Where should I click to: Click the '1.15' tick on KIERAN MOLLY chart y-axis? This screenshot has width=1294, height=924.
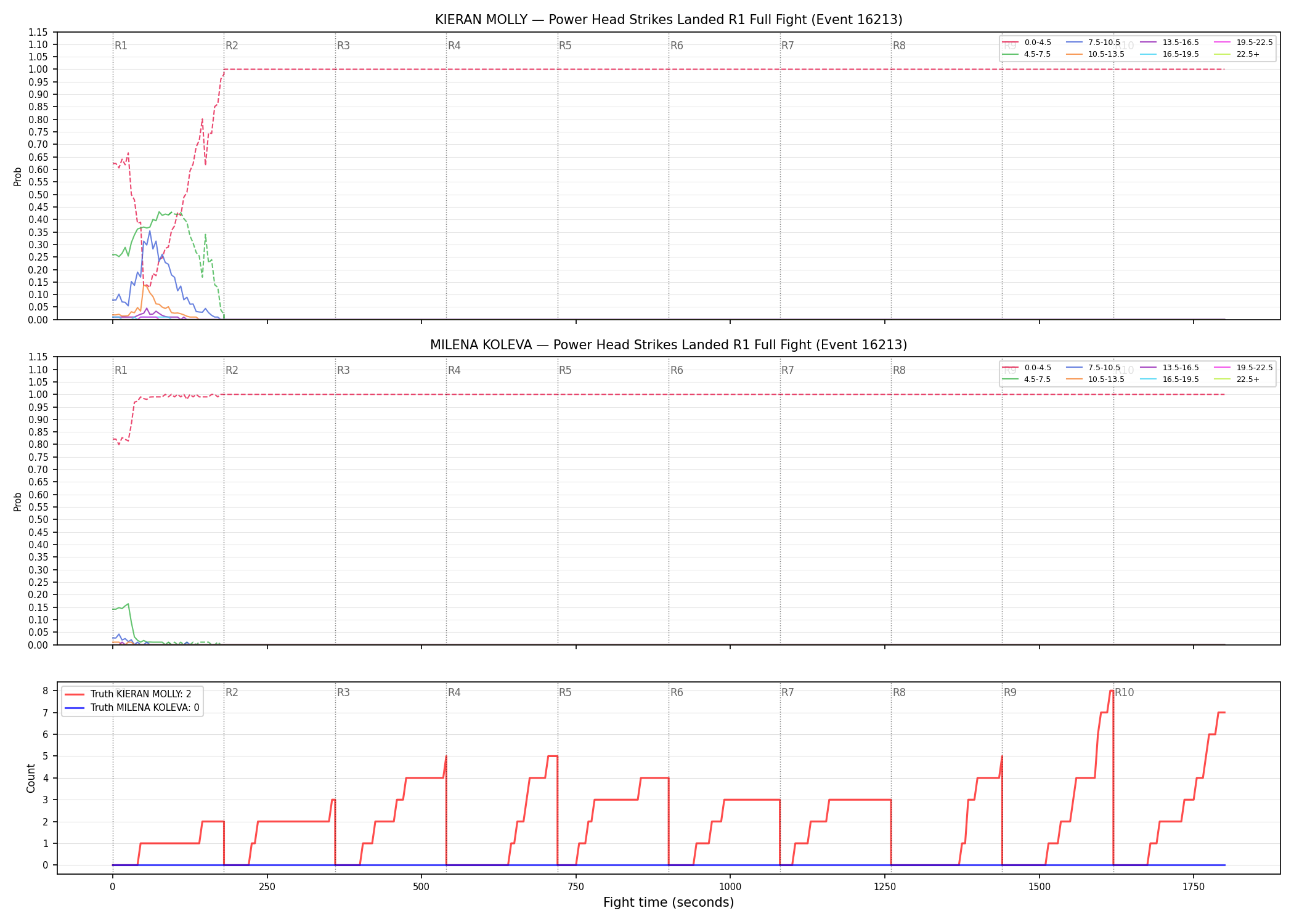(x=38, y=32)
